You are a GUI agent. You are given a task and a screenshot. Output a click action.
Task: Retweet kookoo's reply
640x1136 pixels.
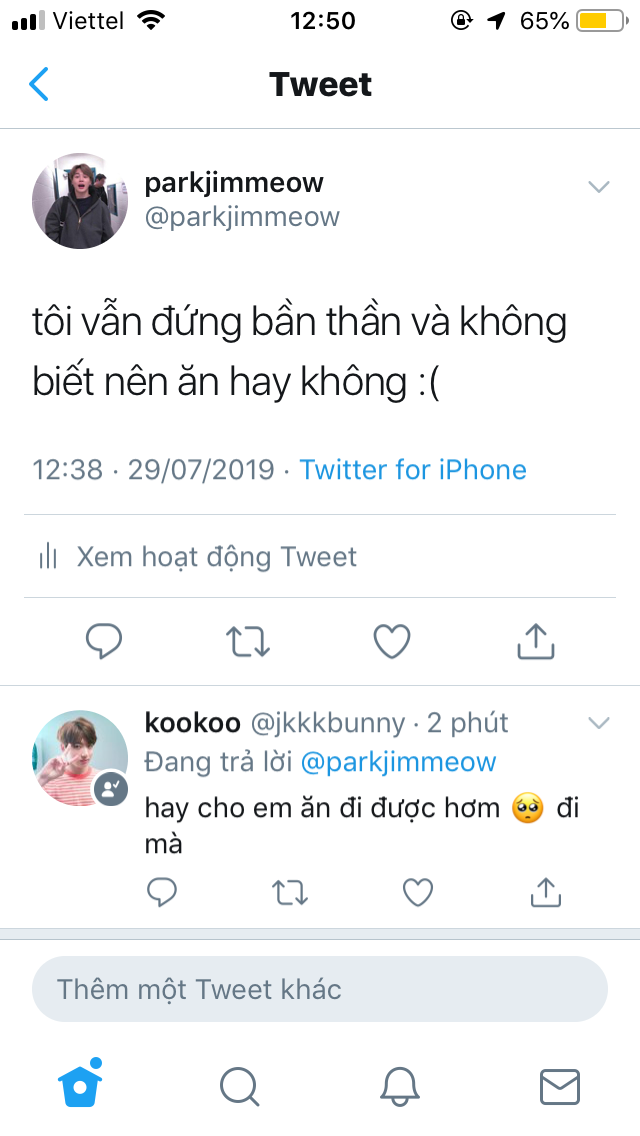point(290,893)
